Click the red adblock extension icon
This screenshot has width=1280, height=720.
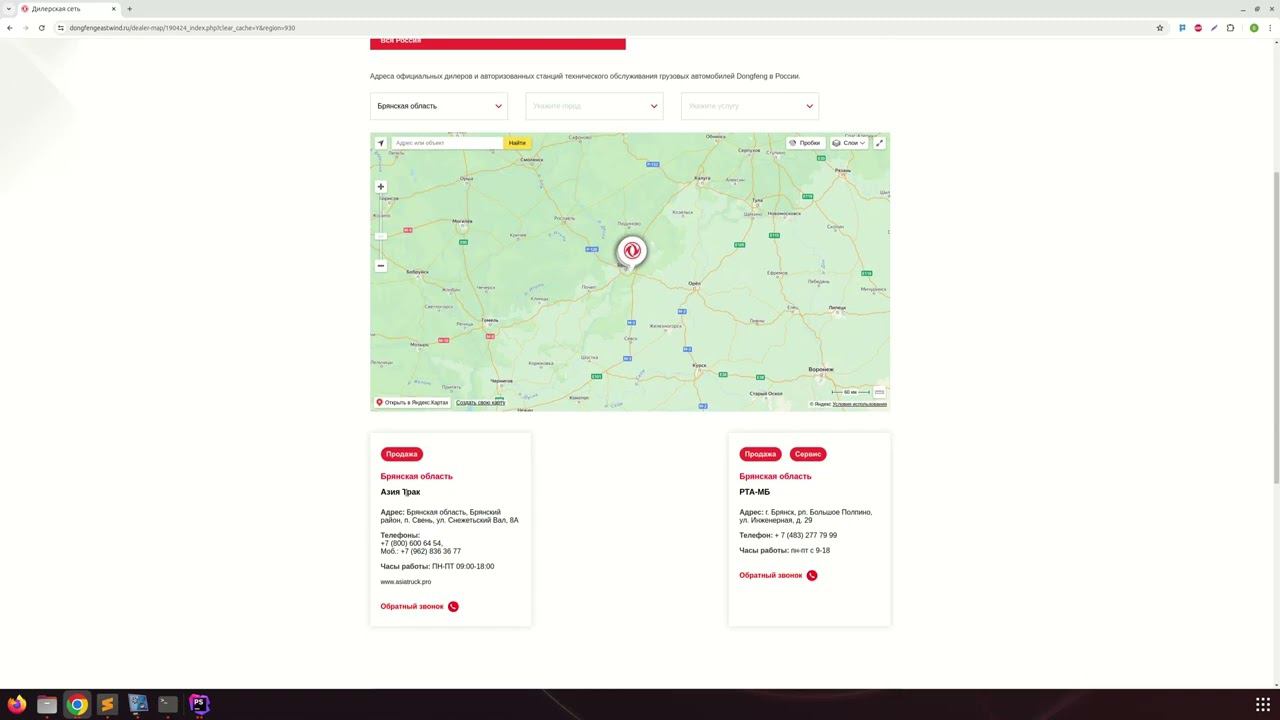[1198, 28]
